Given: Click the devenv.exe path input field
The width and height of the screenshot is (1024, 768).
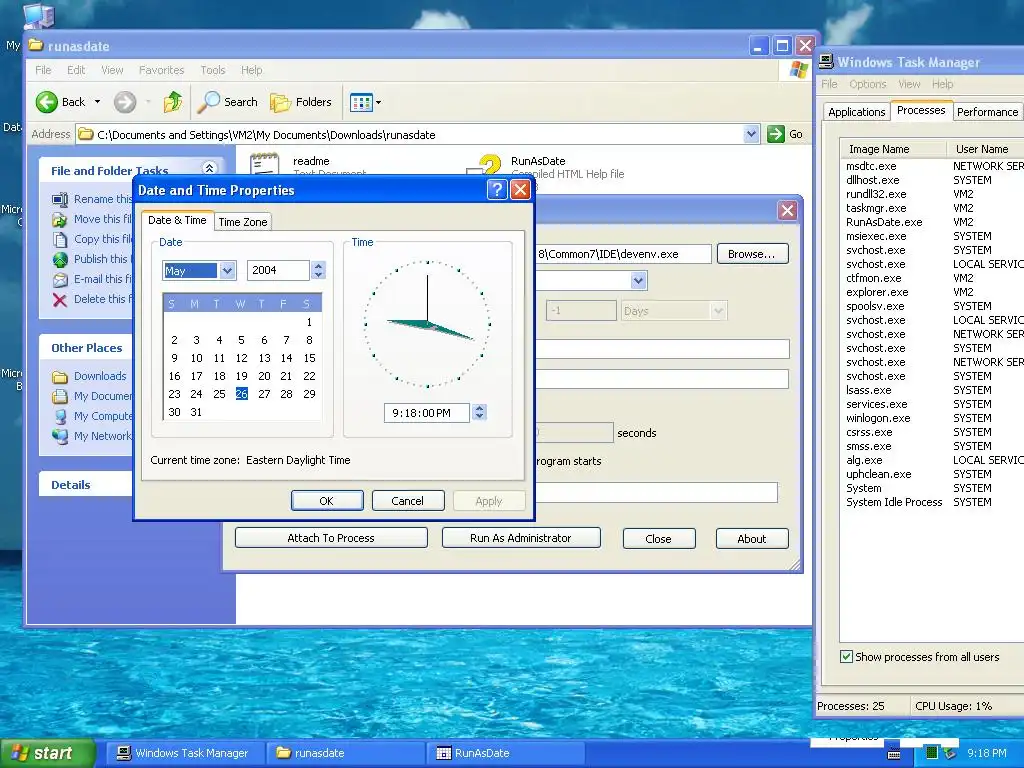Looking at the screenshot, I should point(623,254).
